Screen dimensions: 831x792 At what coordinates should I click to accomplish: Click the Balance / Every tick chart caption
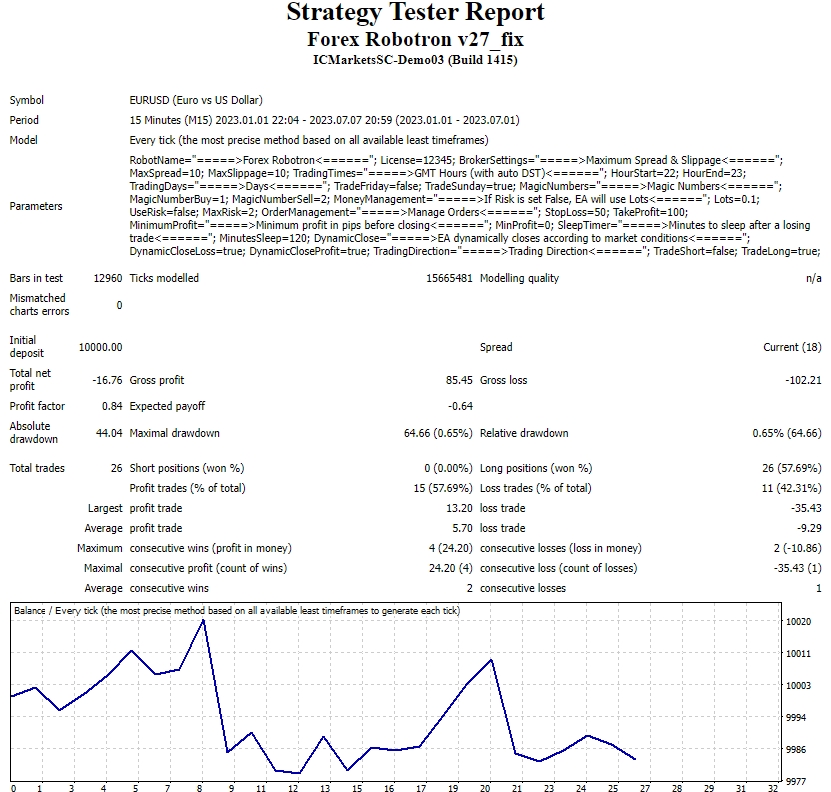[236, 610]
